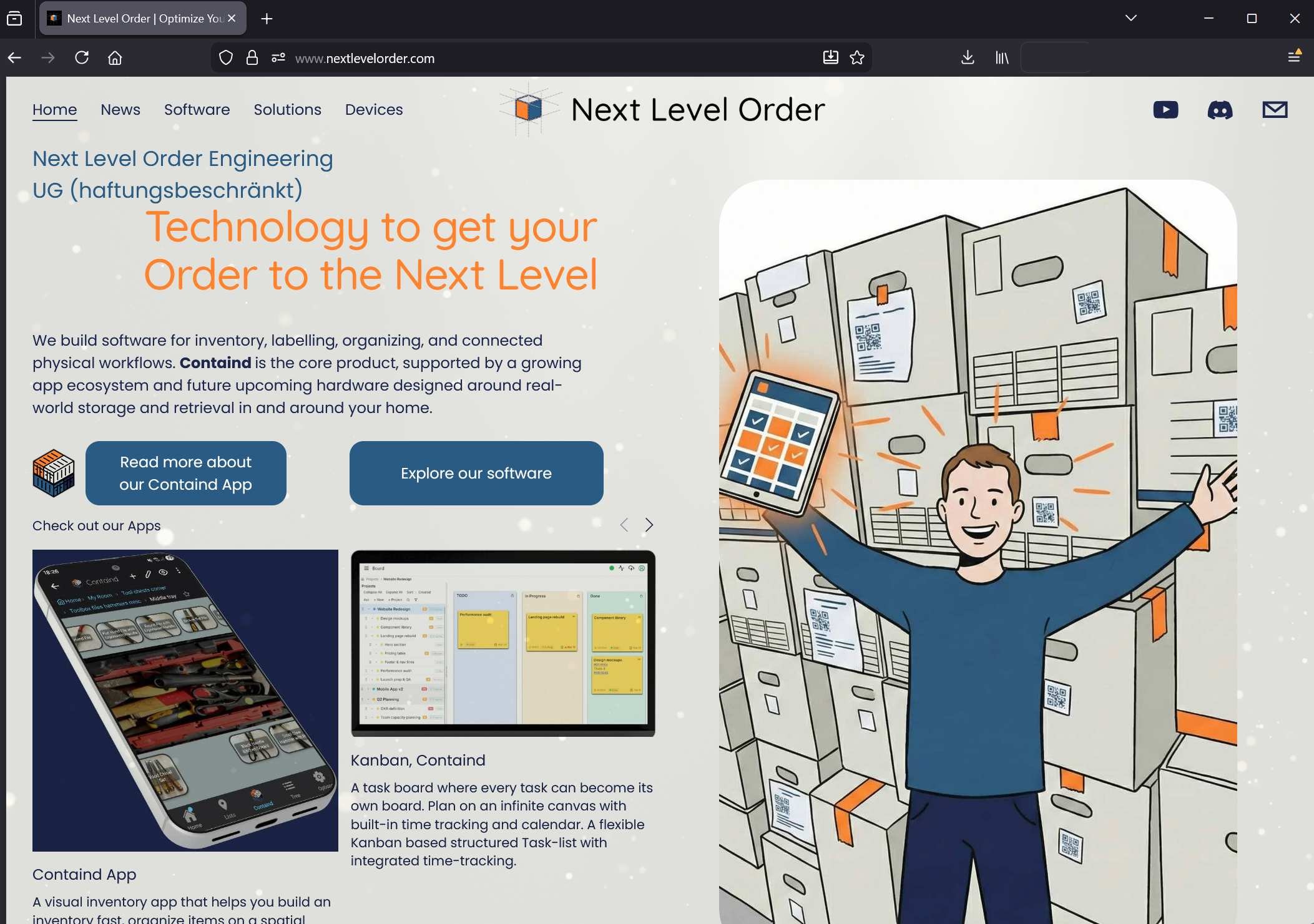Click the address bar URL field
Screen dimensions: 1314x924
point(542,58)
